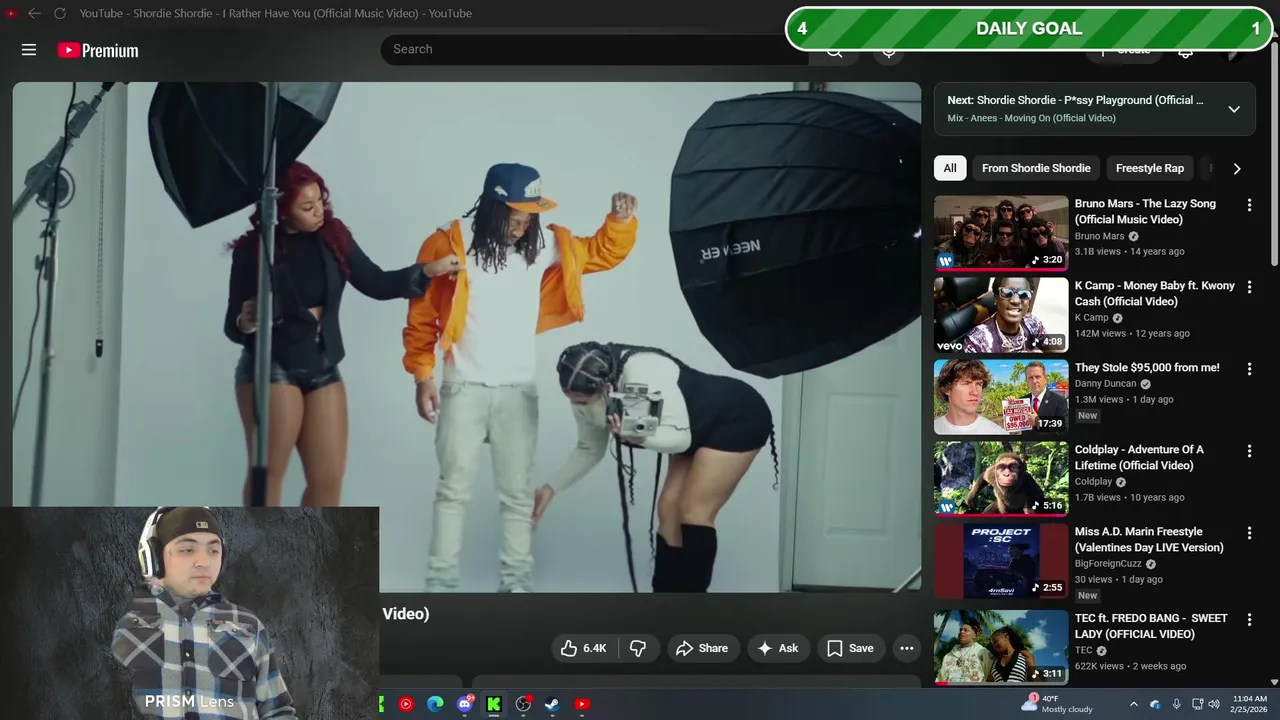Open the volume speaker tray icon
The height and width of the screenshot is (720, 1280).
tap(1214, 704)
